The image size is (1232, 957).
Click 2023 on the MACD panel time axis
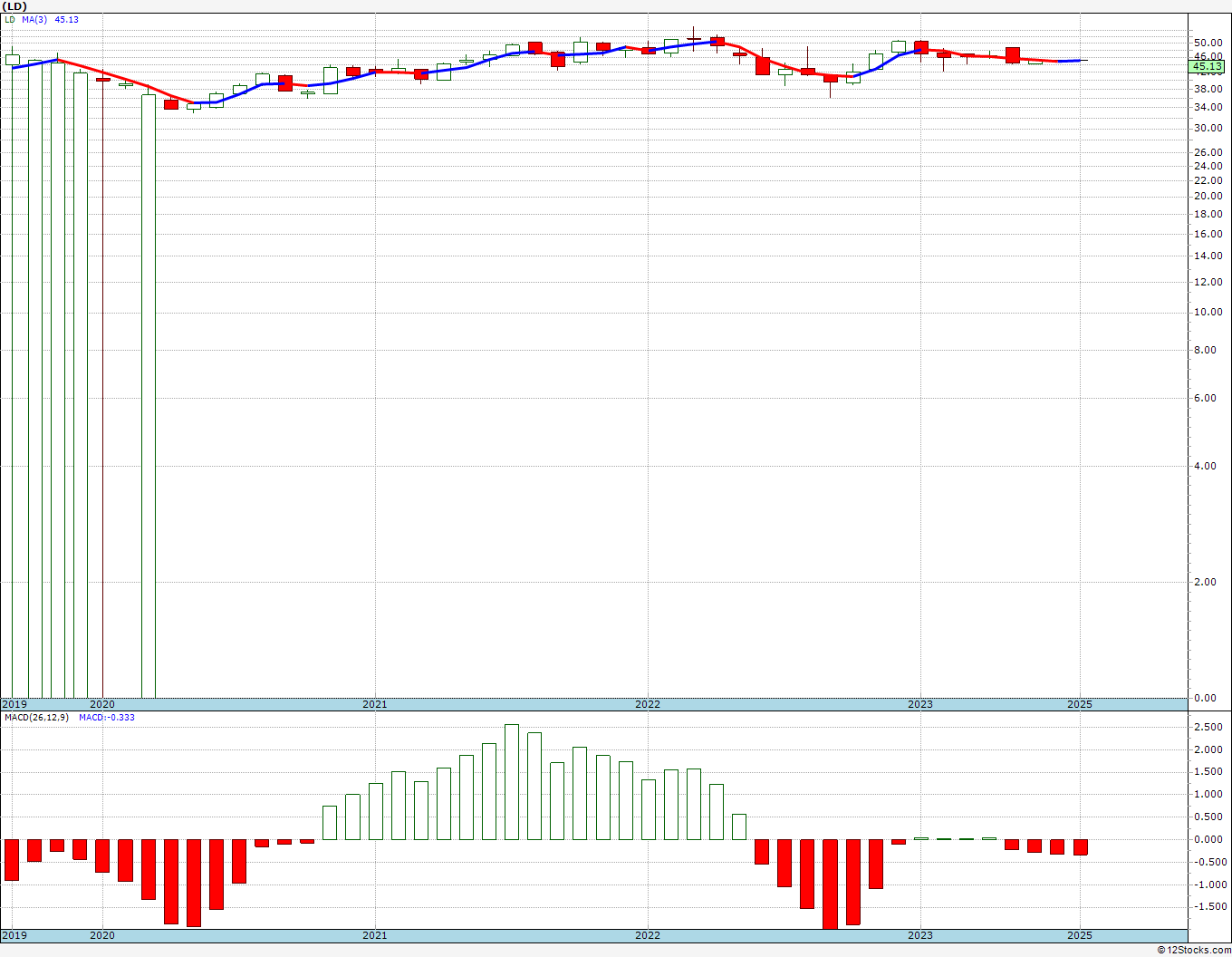point(920,935)
